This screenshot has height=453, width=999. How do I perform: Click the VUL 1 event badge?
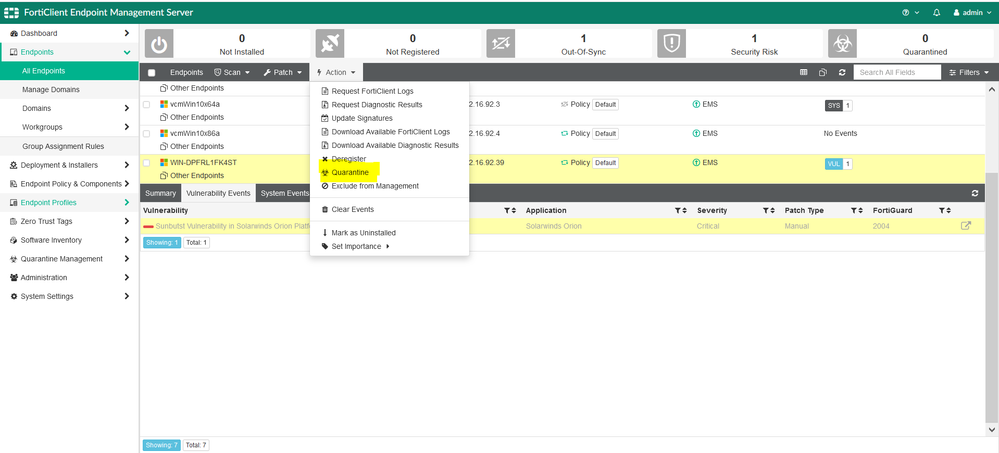point(838,164)
